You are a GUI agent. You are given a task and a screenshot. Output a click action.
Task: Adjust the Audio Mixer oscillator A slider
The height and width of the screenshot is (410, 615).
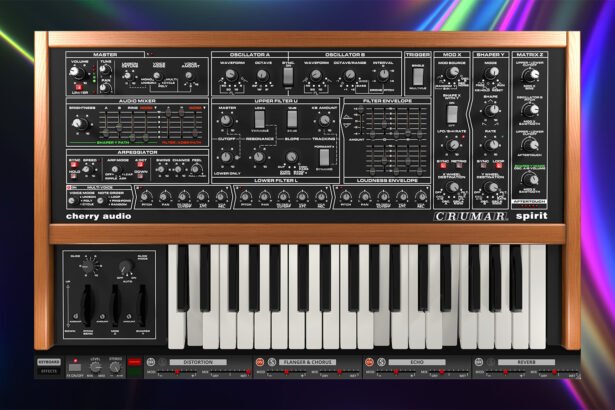pyautogui.click(x=106, y=124)
